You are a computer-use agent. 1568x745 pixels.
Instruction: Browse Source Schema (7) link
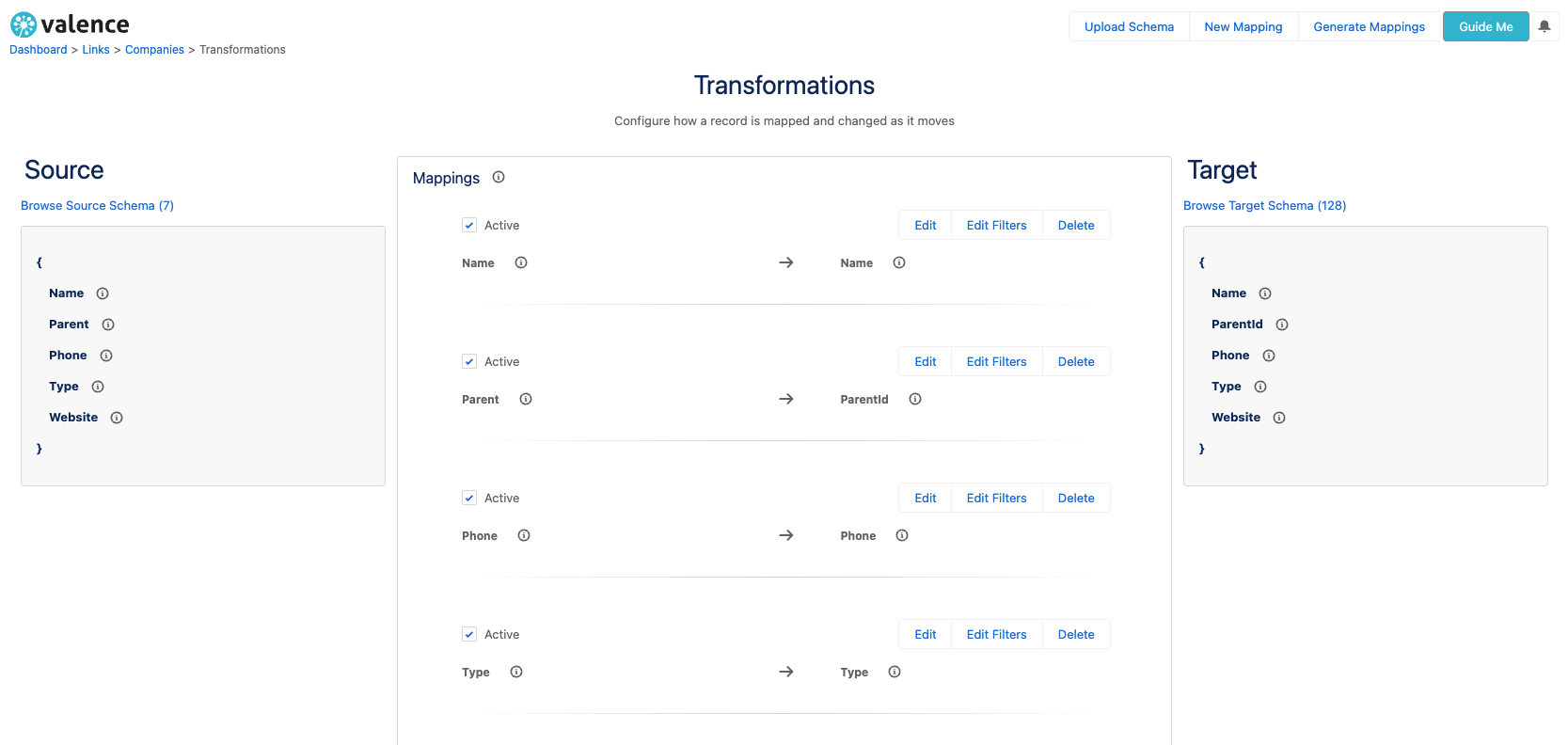(x=98, y=205)
